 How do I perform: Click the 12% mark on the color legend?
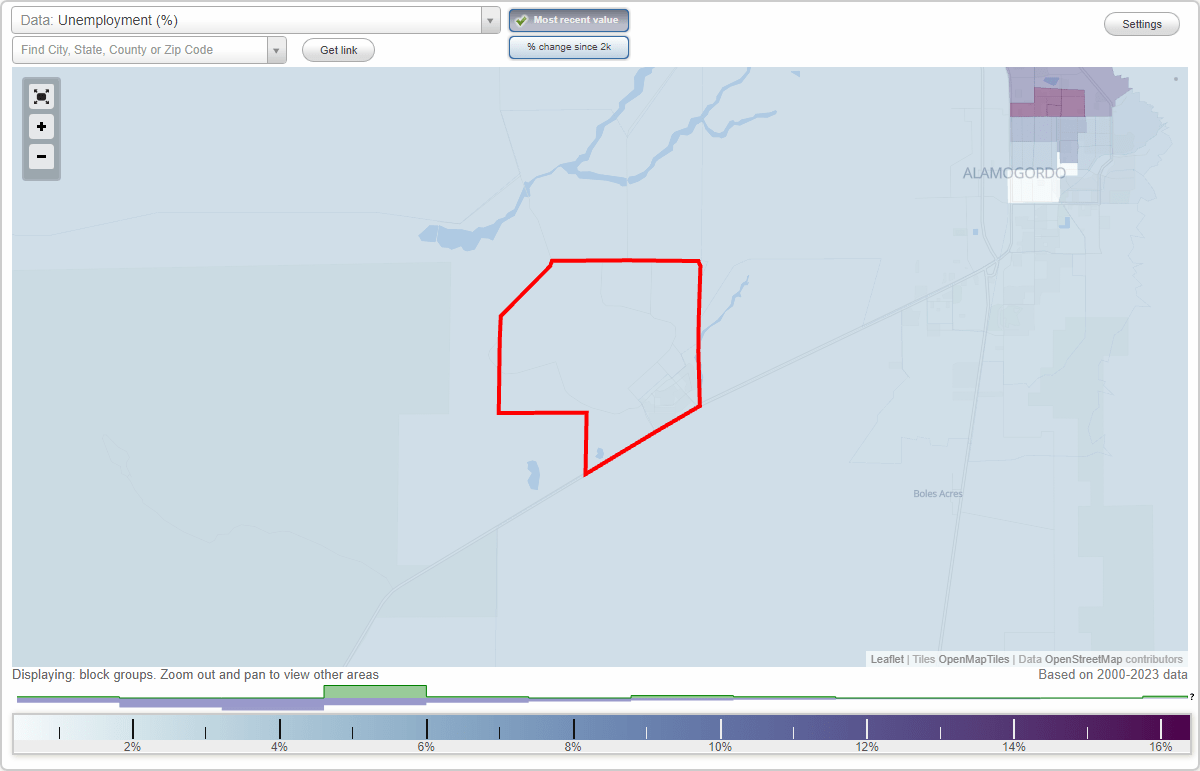coord(866,746)
